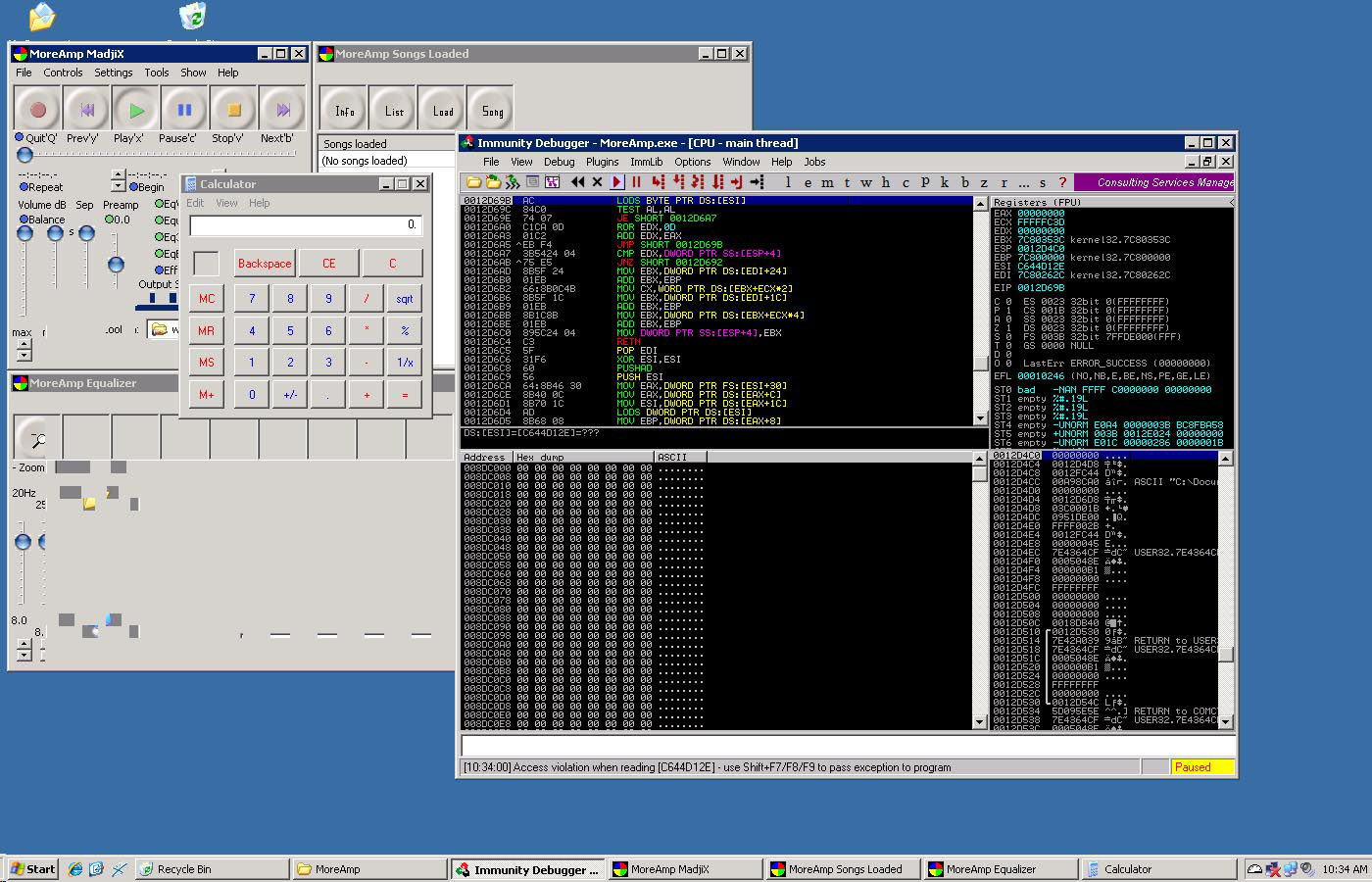Click the Preamp slider knob in MoreAmp
Image resolution: width=1372 pixels, height=882 pixels.
pos(116,265)
